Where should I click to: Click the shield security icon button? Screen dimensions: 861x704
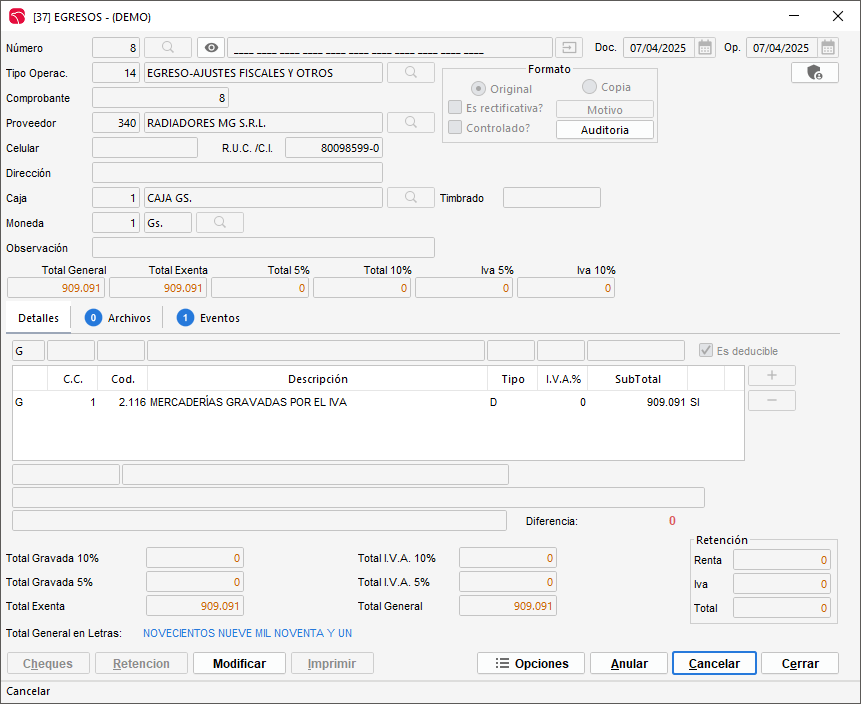click(x=814, y=73)
